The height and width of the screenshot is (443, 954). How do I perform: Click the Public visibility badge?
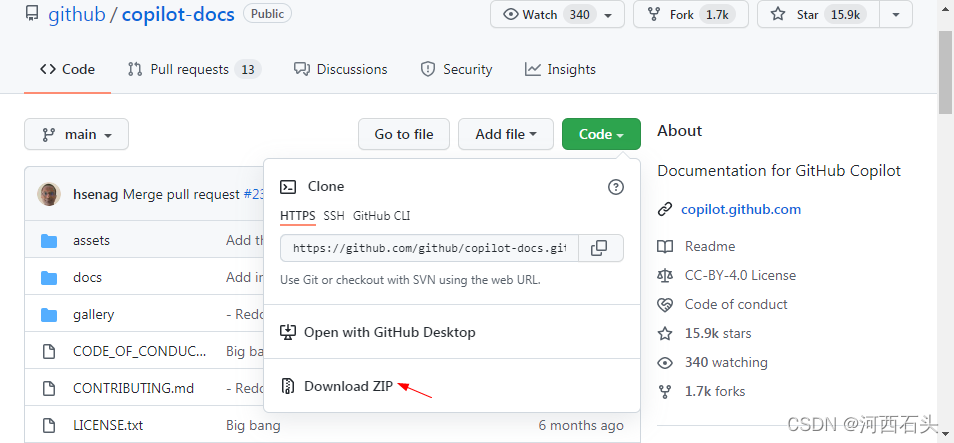point(267,13)
